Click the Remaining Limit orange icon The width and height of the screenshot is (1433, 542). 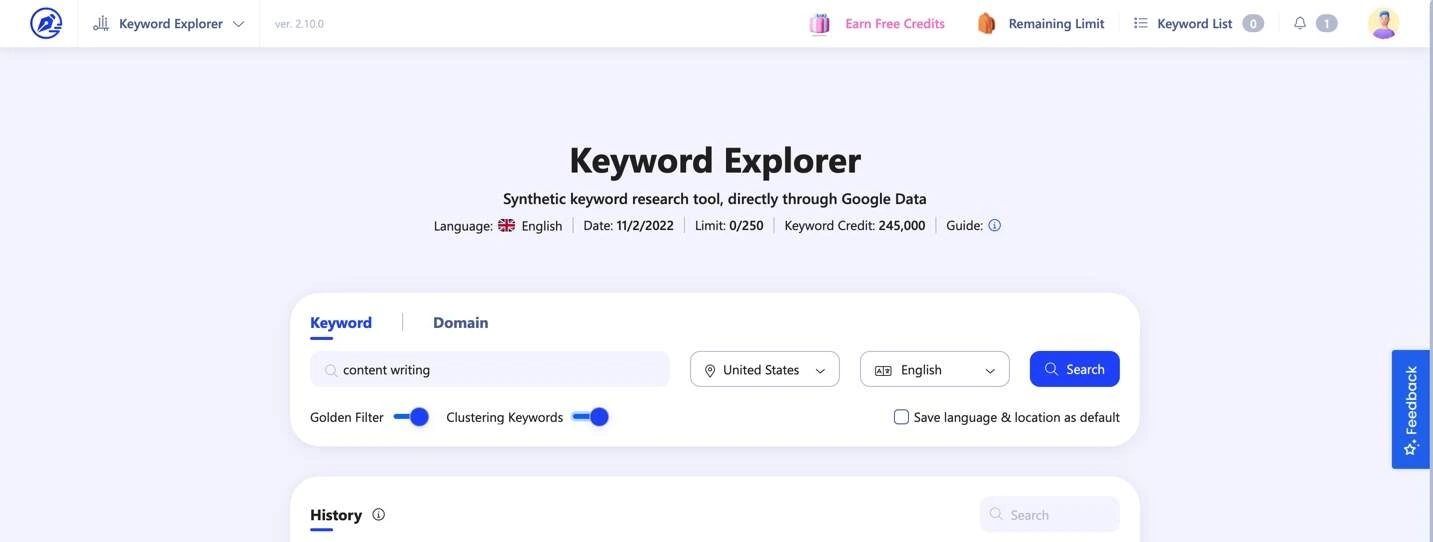[x=986, y=24]
